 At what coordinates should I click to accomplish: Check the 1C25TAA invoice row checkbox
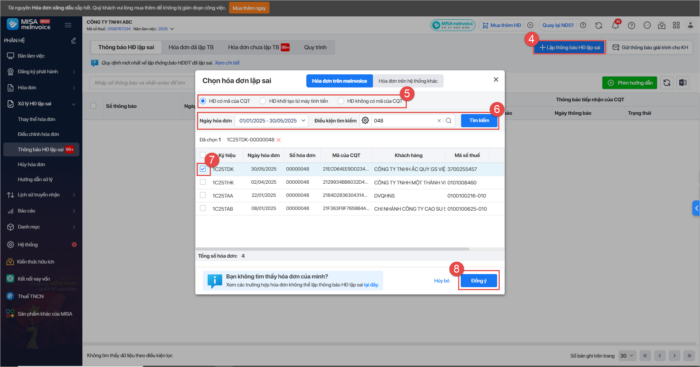[x=203, y=195]
